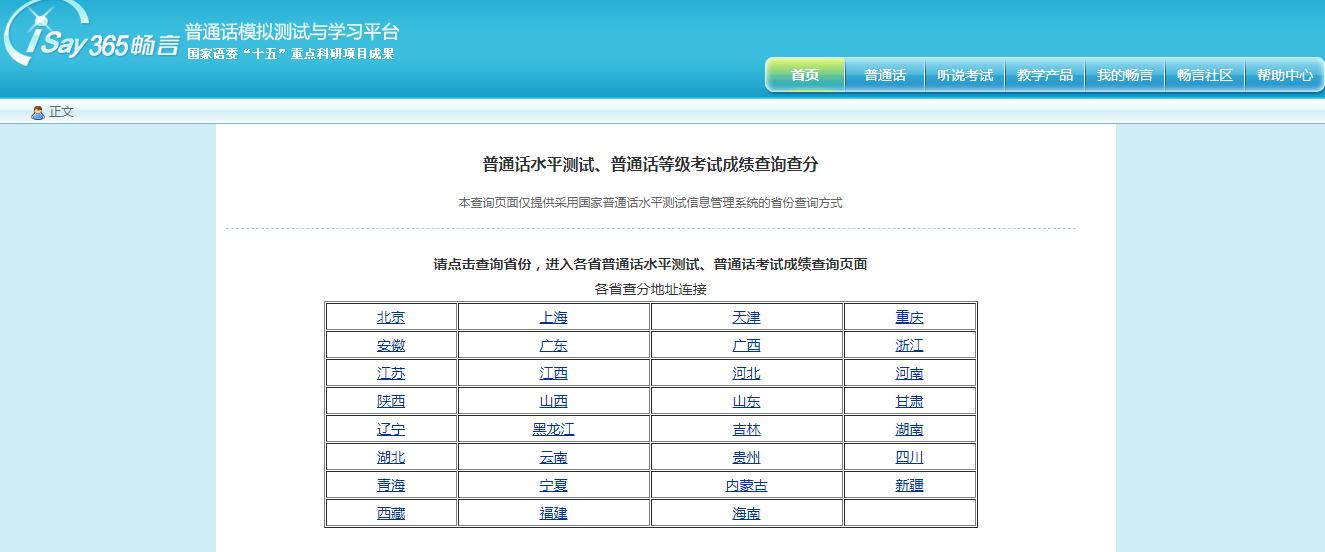Open the 我的畅言 navigation tab
1325x552 pixels.
tap(1125, 75)
